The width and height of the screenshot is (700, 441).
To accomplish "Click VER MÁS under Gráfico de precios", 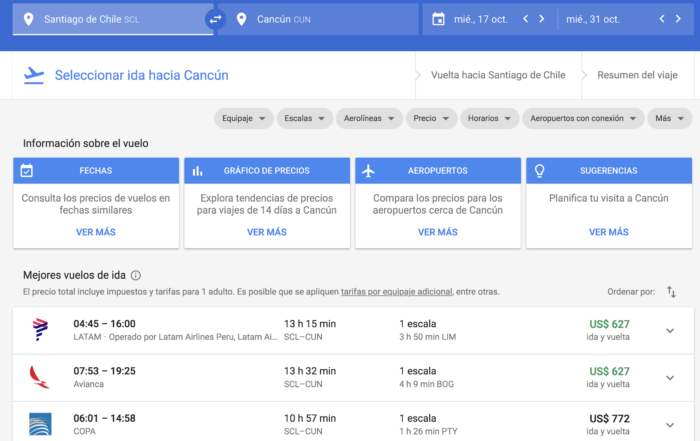I will click(x=266, y=232).
